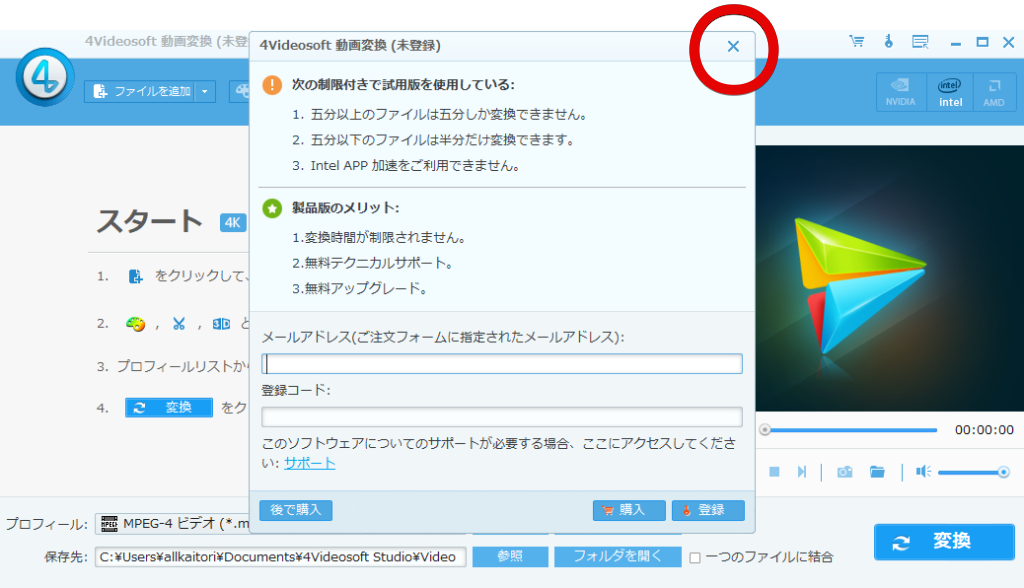
Task: Click the email address input field
Action: [x=502, y=363]
